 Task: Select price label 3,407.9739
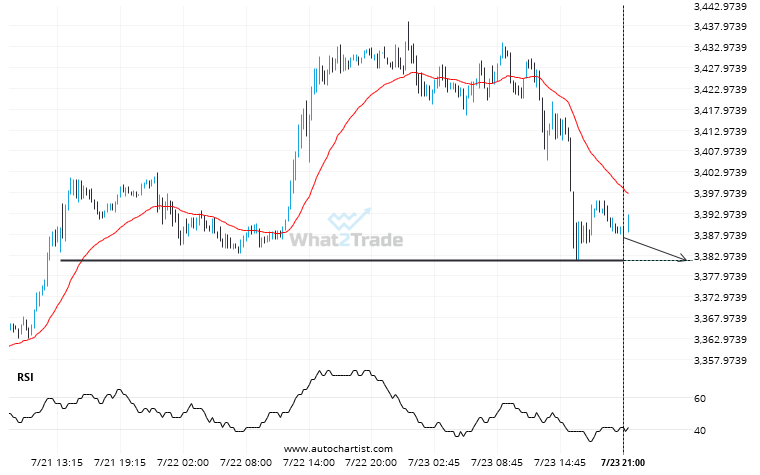(720, 152)
